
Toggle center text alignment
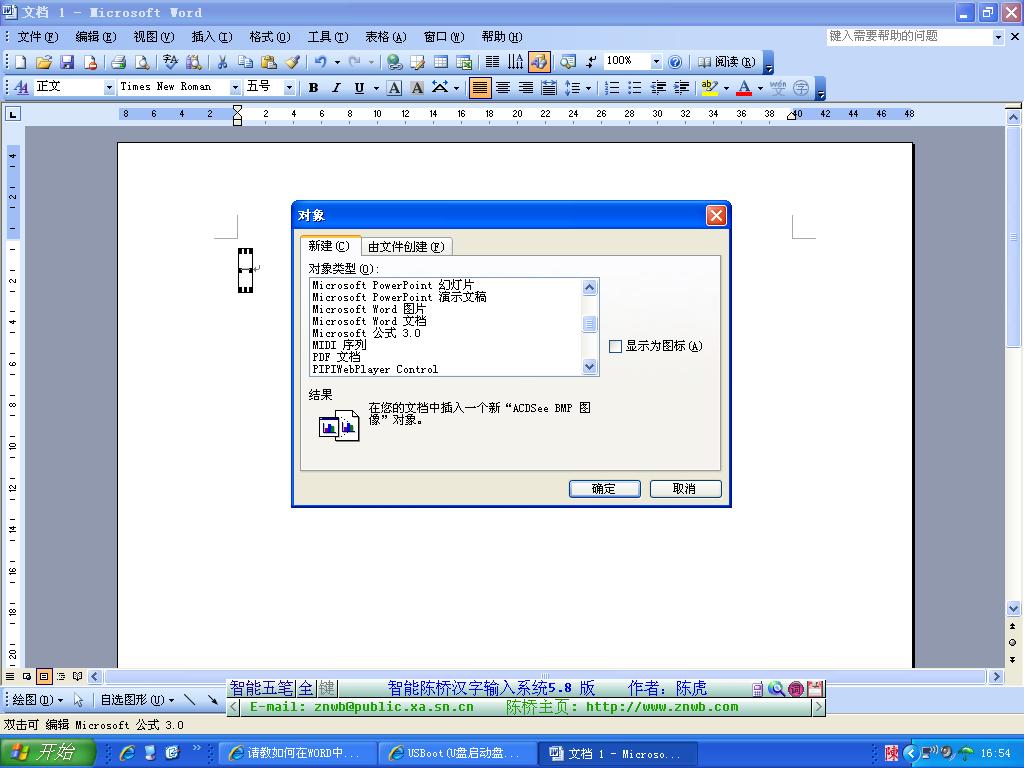(503, 88)
